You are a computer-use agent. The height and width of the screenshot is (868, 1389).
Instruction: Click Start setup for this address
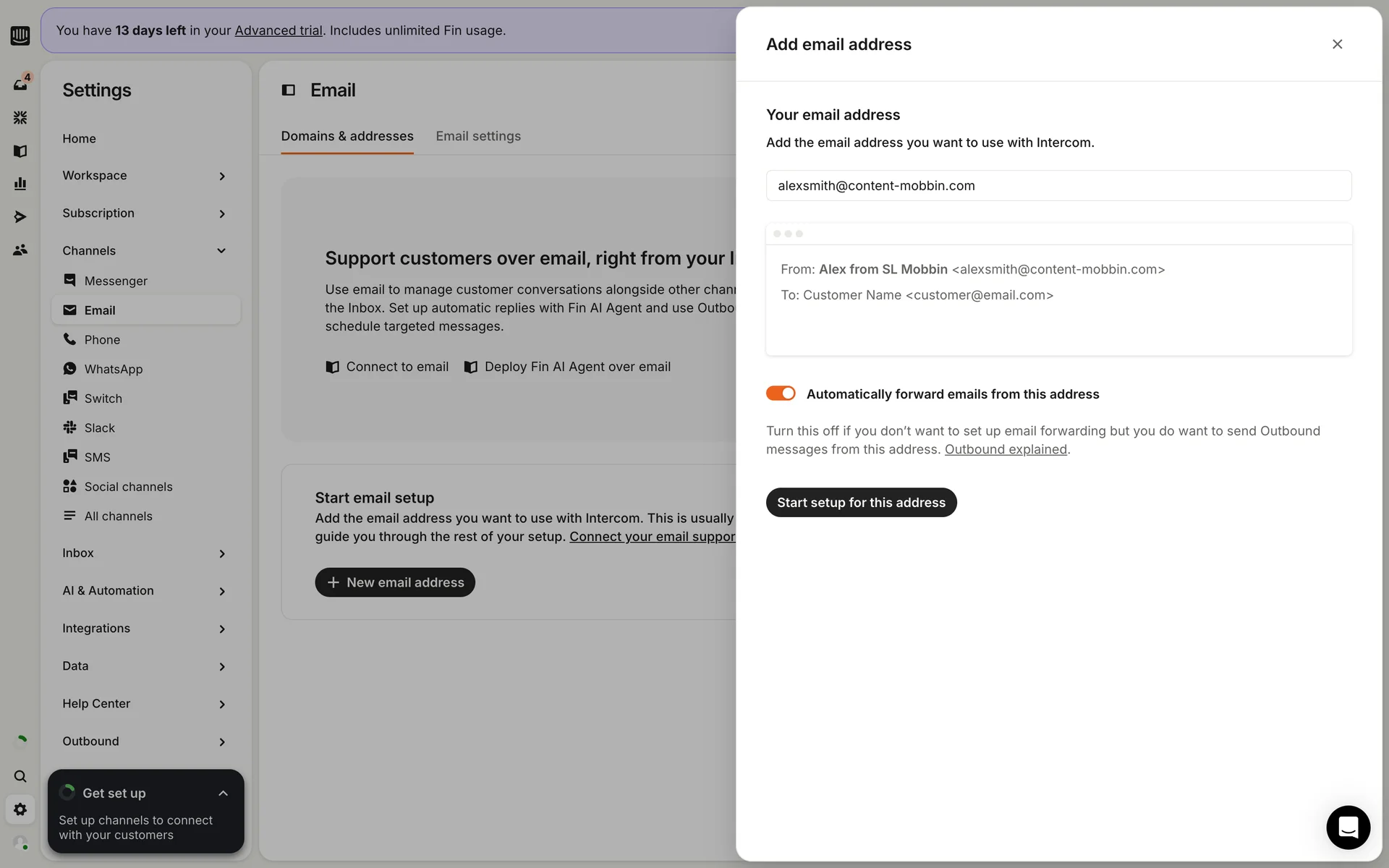861,503
